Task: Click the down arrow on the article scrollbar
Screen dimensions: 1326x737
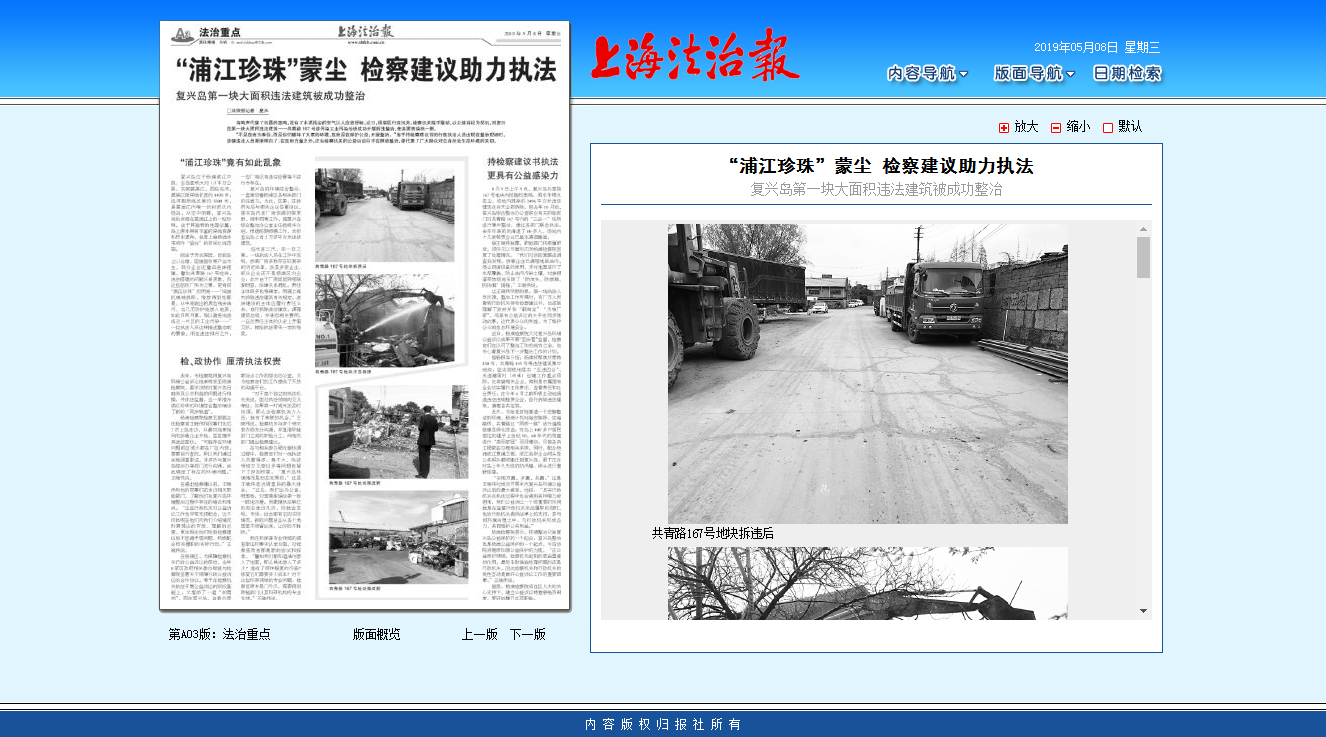Action: (x=1144, y=613)
